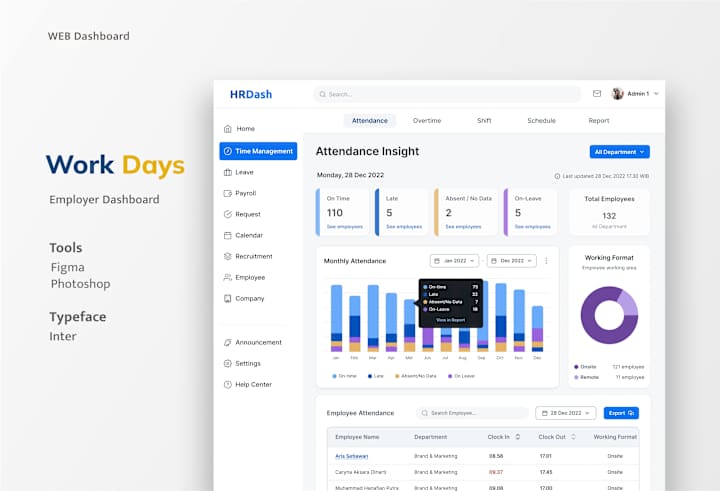Open the All Department dropdown
Viewport: 720px width, 491px height.
[x=619, y=152]
